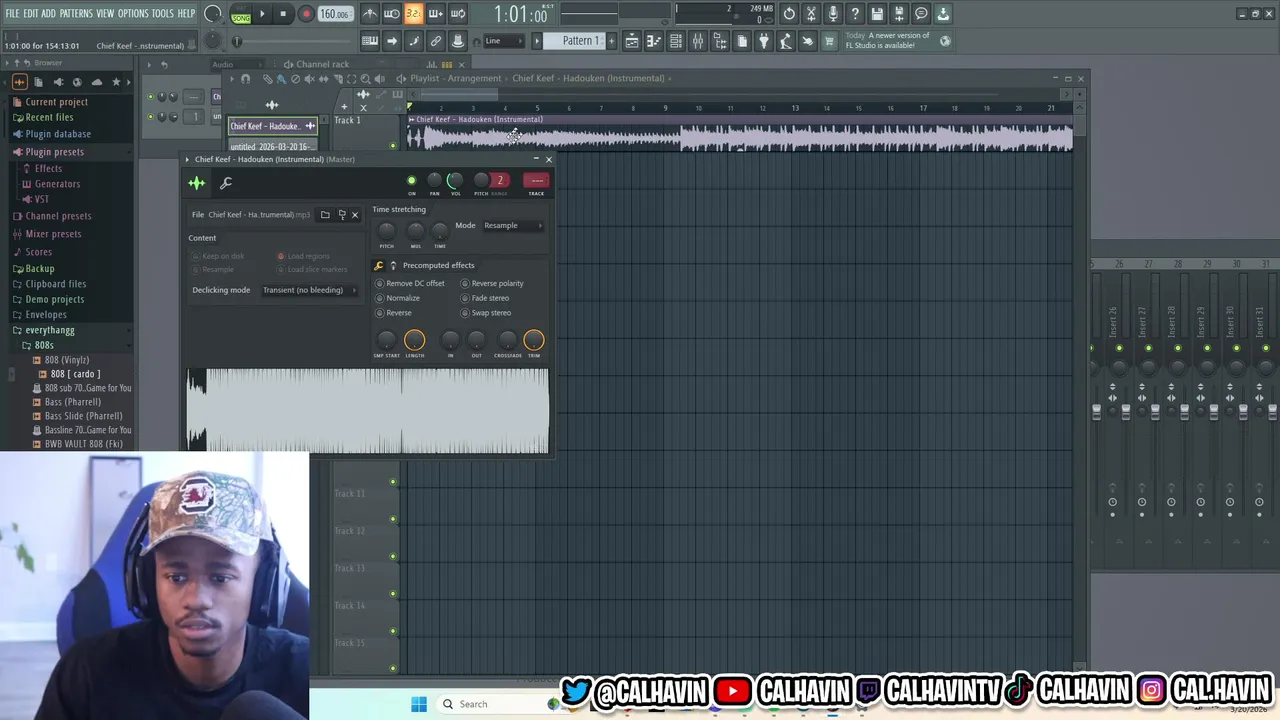Toggle Track 1 mute LED
Viewport: 1280px width, 720px height.
tap(393, 146)
